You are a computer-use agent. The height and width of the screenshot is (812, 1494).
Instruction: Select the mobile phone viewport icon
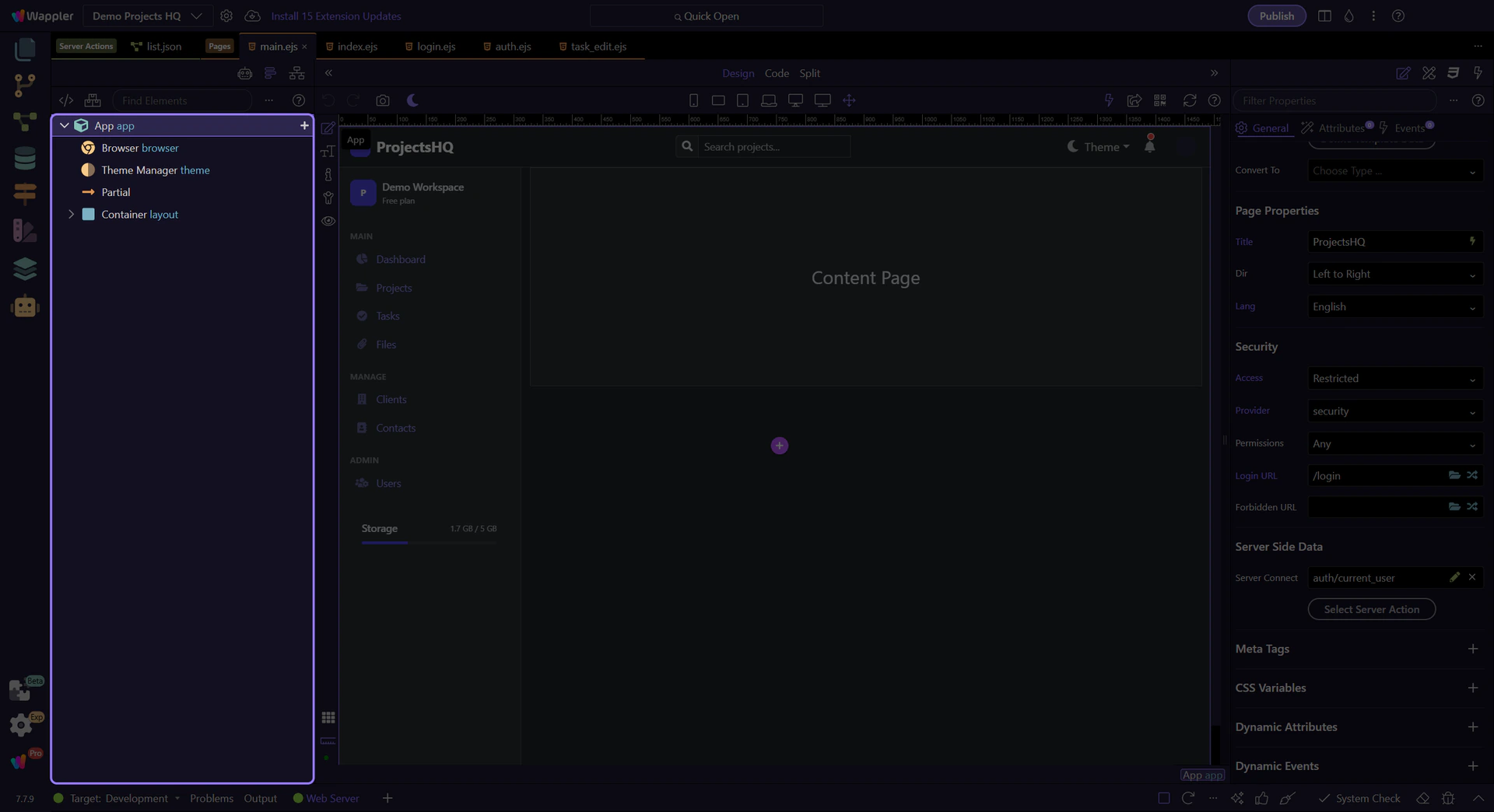pyautogui.click(x=693, y=100)
